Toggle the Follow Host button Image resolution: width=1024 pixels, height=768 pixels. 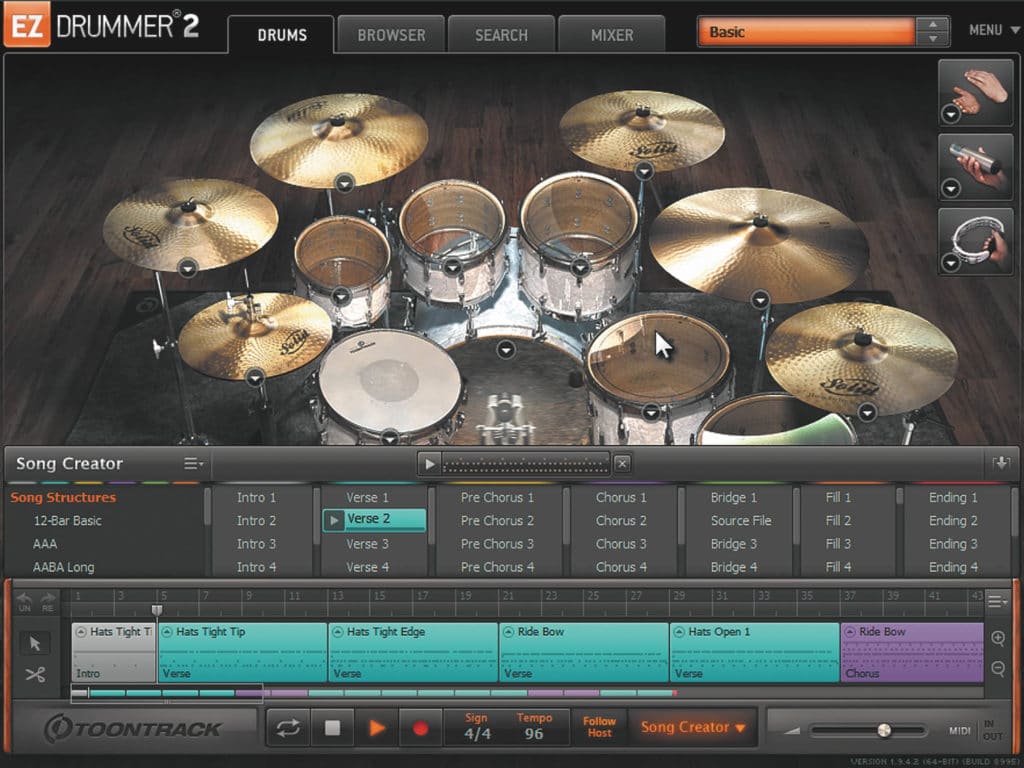point(599,727)
